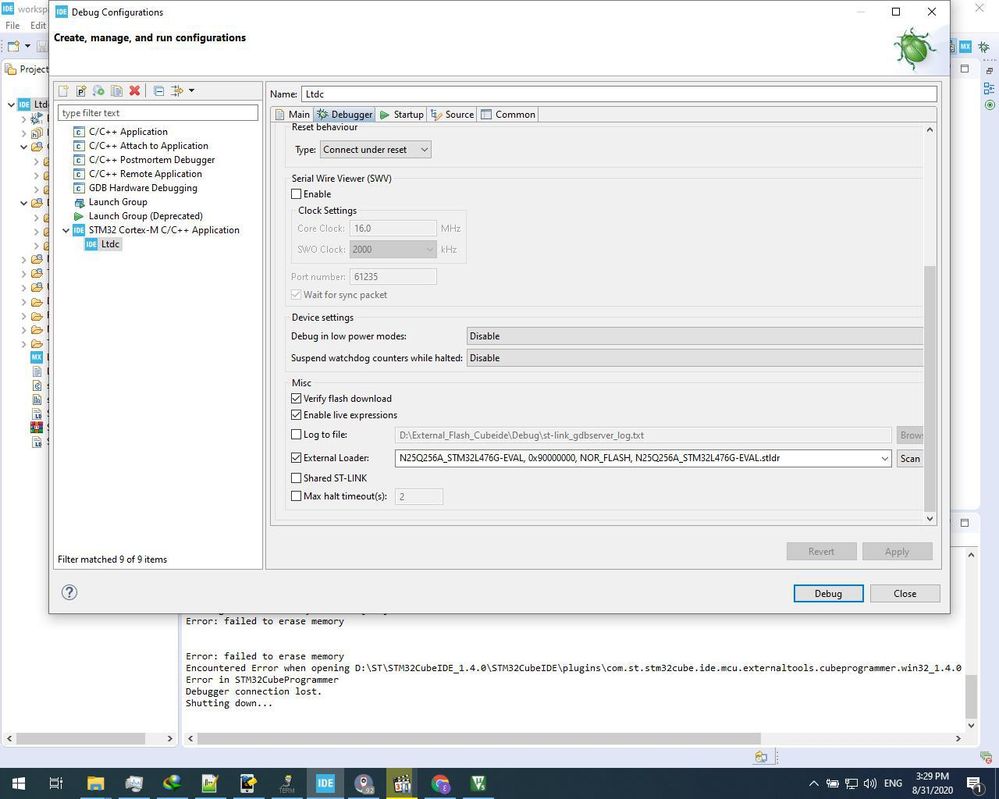The image size is (999, 799).
Task: Click the configuration Name field
Action: click(x=619, y=94)
